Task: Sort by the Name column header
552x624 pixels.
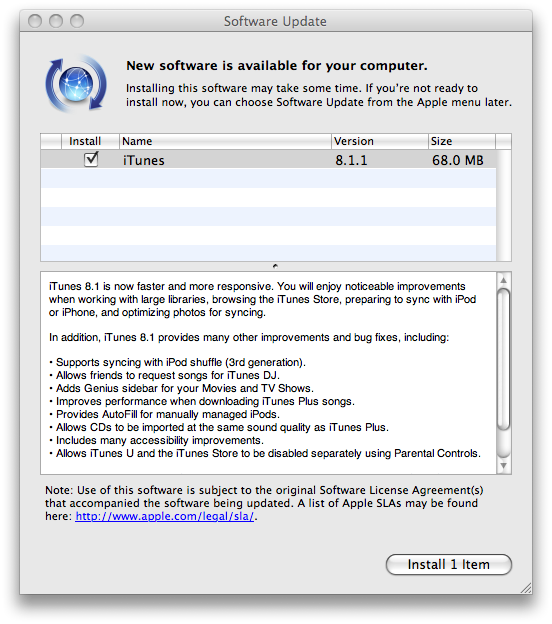Action: pos(225,141)
